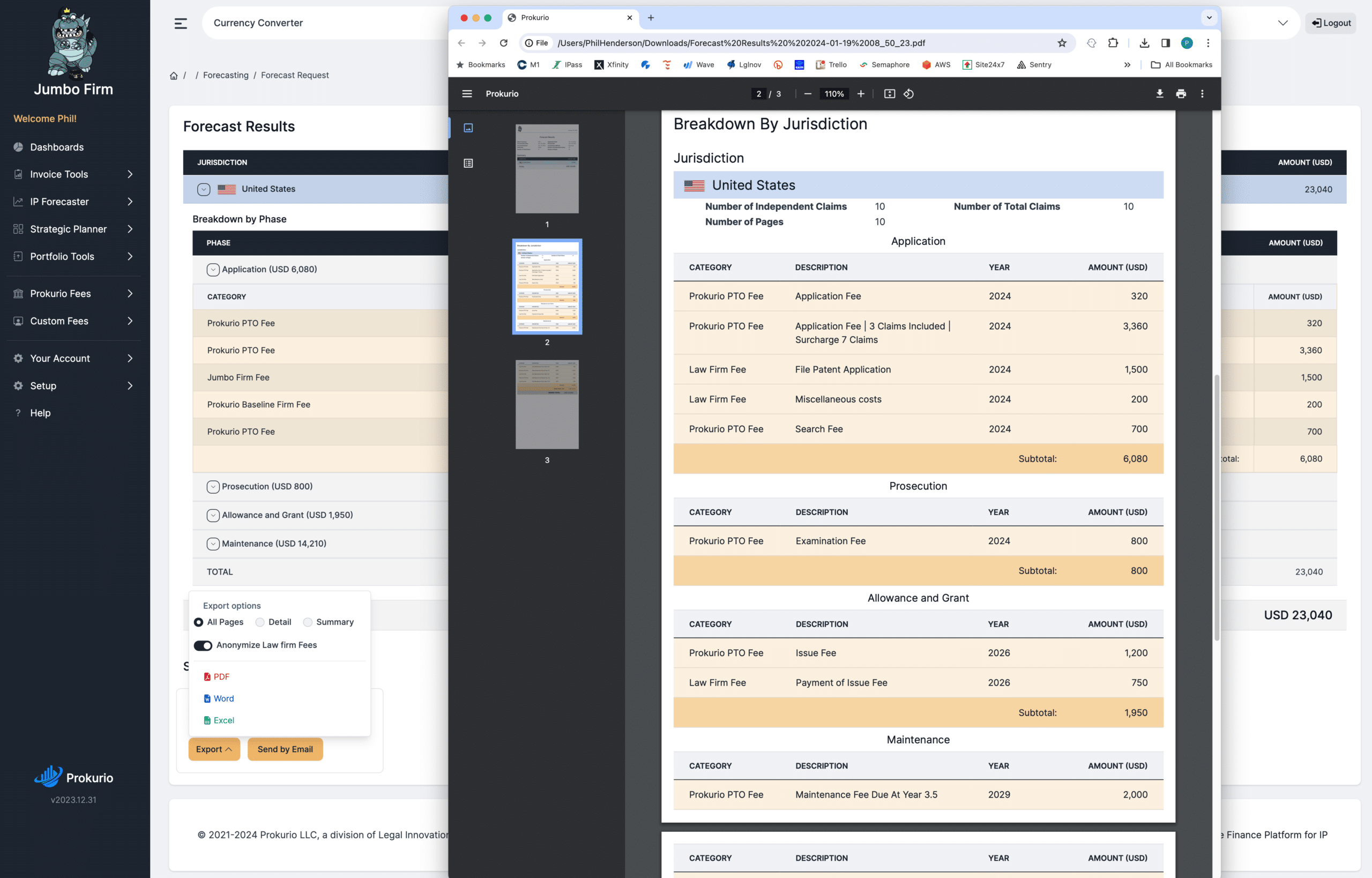
Task: Collapse Prokurio sidebar hamburger icon
Action: (x=181, y=24)
